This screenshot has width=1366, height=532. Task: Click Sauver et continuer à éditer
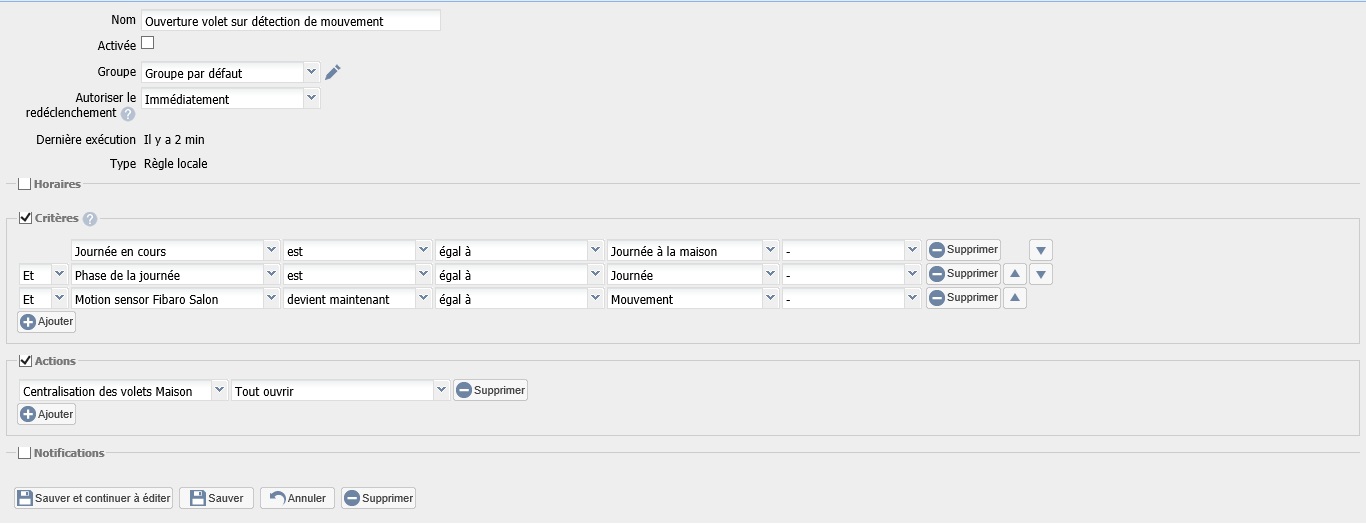click(94, 498)
